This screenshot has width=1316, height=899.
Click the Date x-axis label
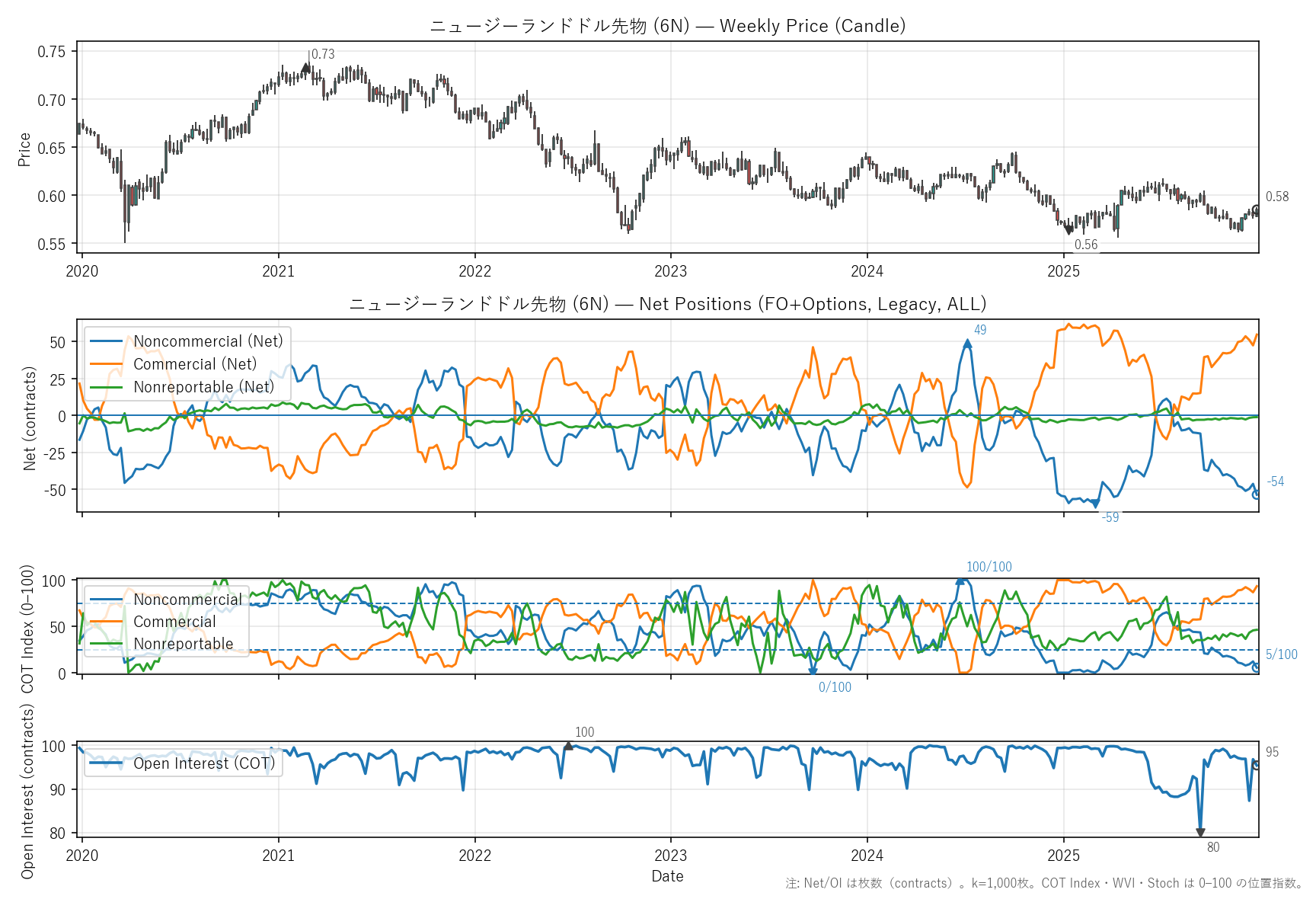(x=667, y=876)
